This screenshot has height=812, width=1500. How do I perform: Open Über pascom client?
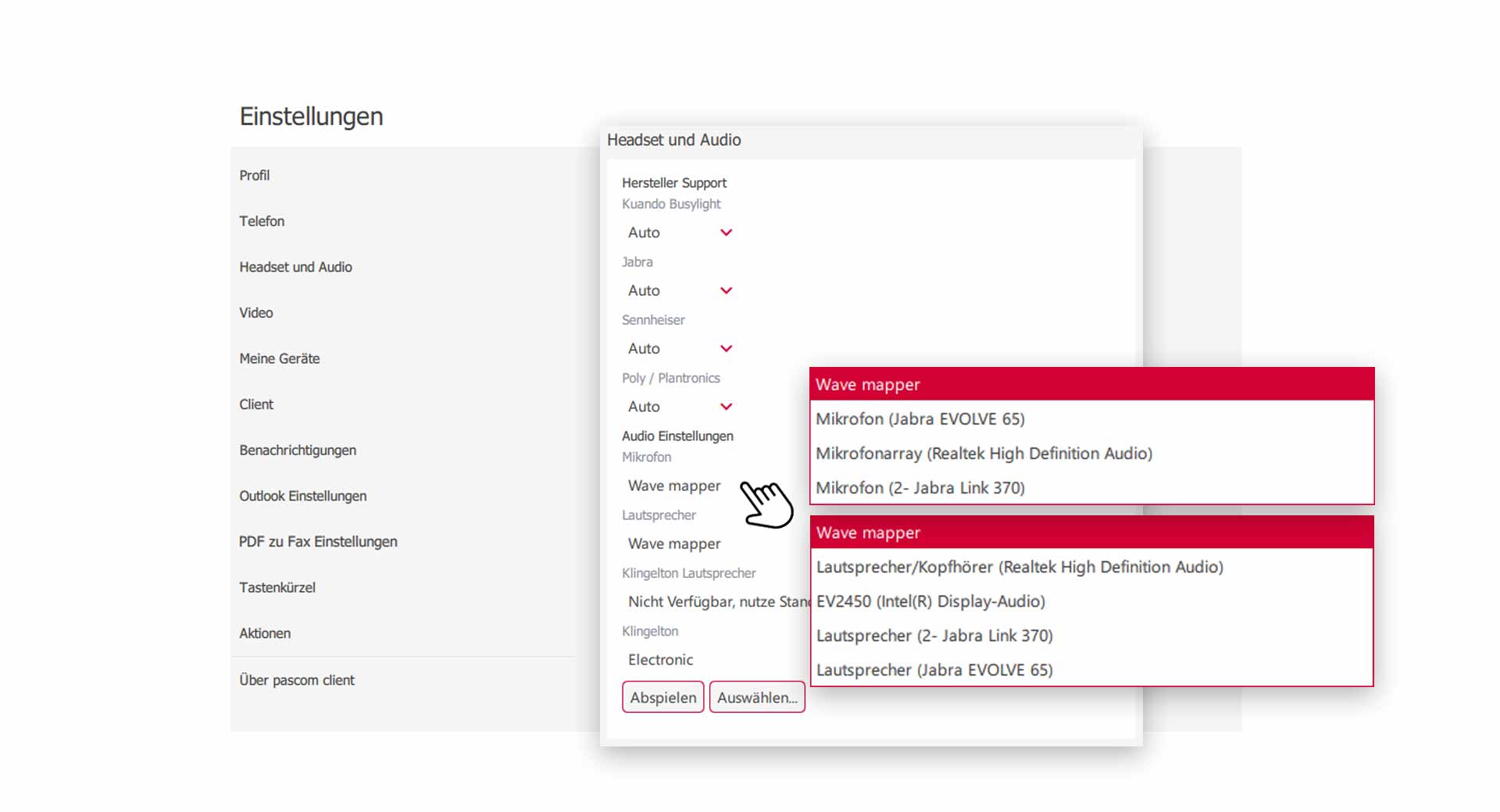(x=297, y=680)
